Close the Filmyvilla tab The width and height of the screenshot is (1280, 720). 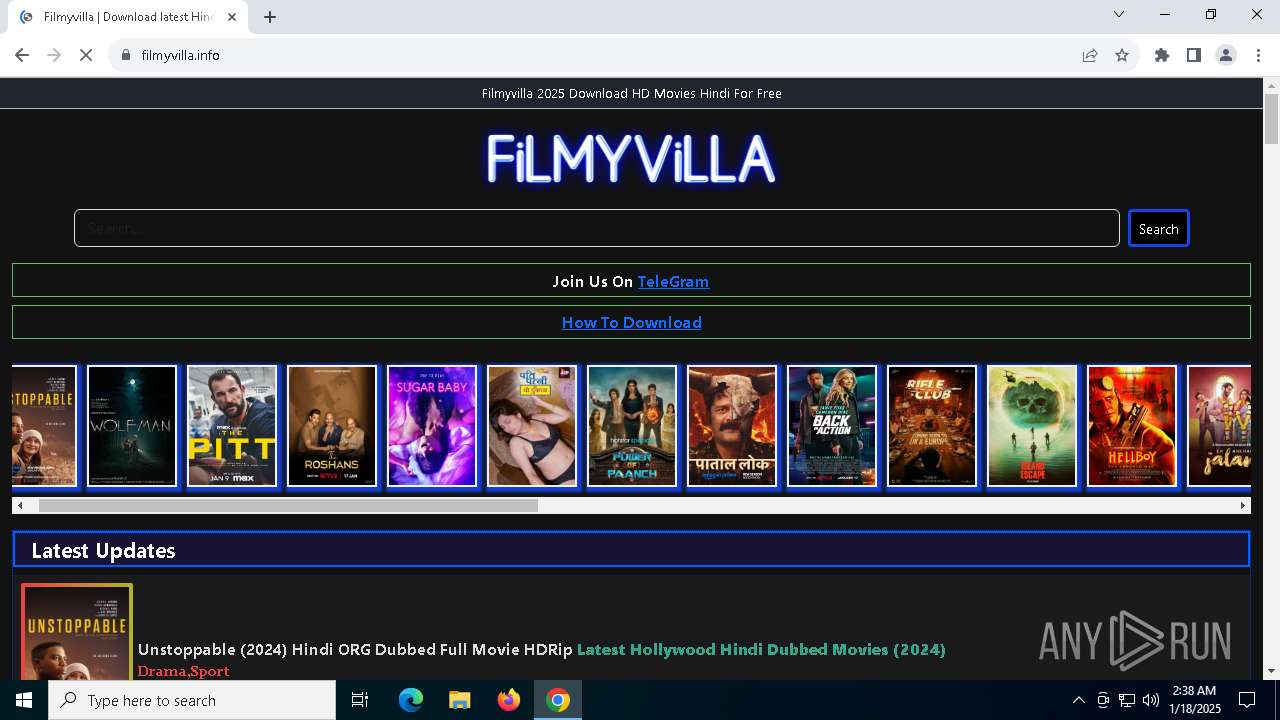click(233, 17)
